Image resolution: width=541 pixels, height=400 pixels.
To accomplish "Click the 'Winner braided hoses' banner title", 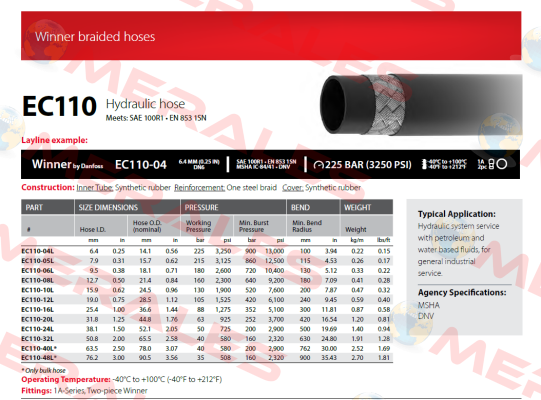I will point(95,37).
